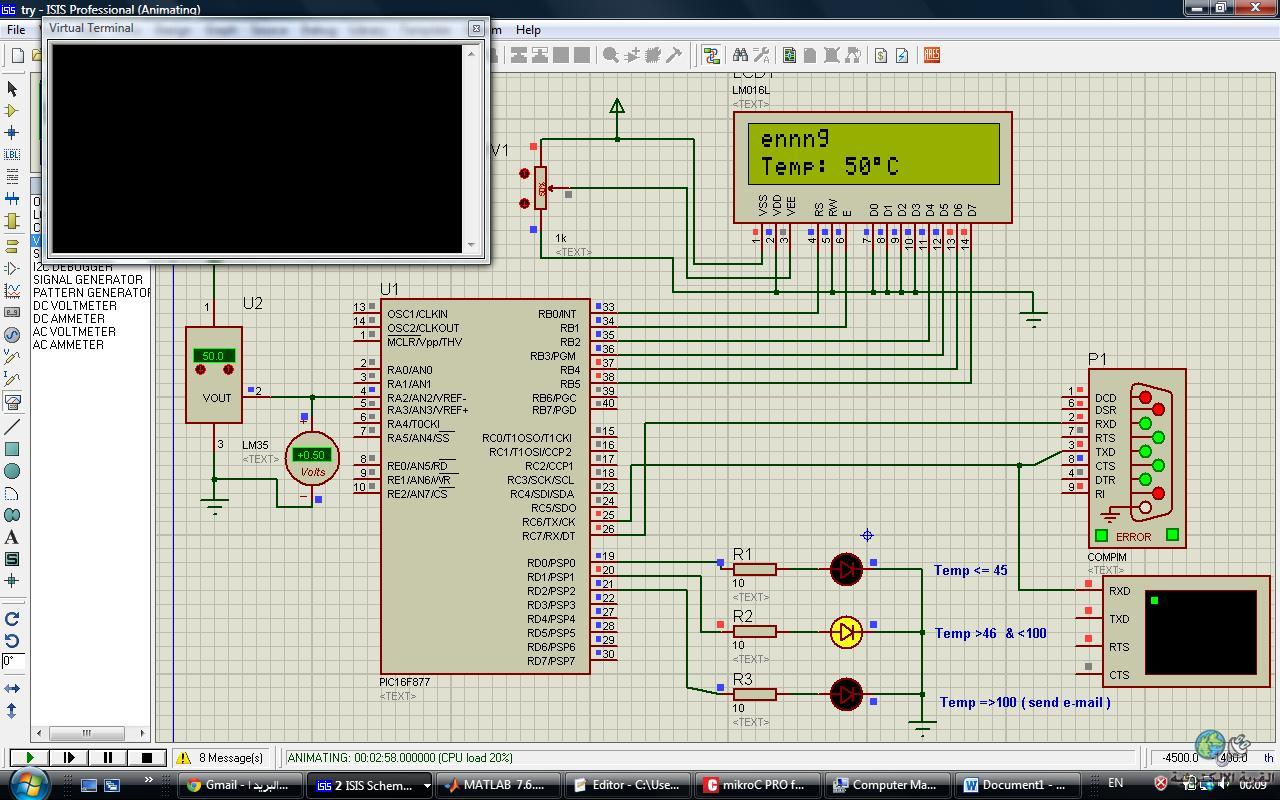Select the 2D Arc graphics tool
Viewport: 1280px width, 800px height.
coord(12,493)
